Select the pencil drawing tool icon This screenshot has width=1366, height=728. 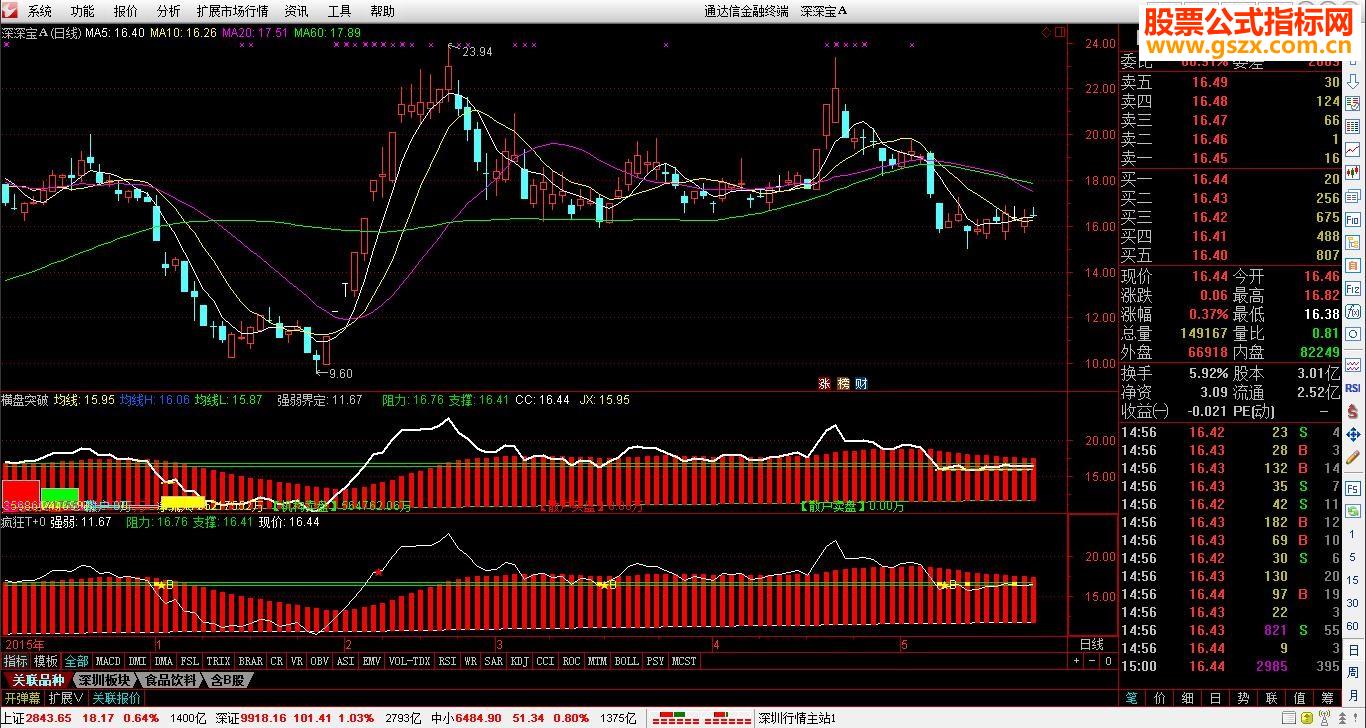1352,457
